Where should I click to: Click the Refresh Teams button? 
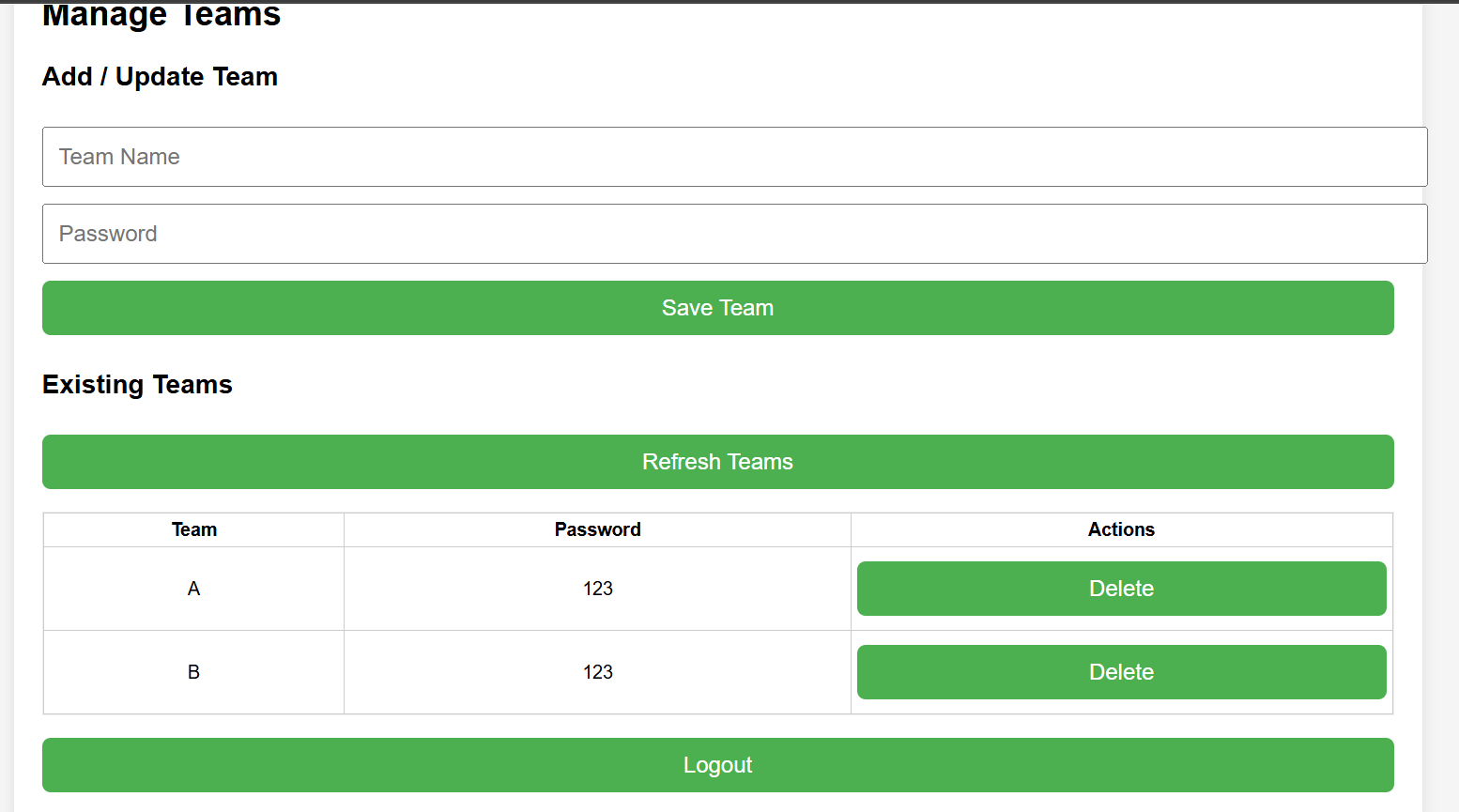click(x=717, y=462)
